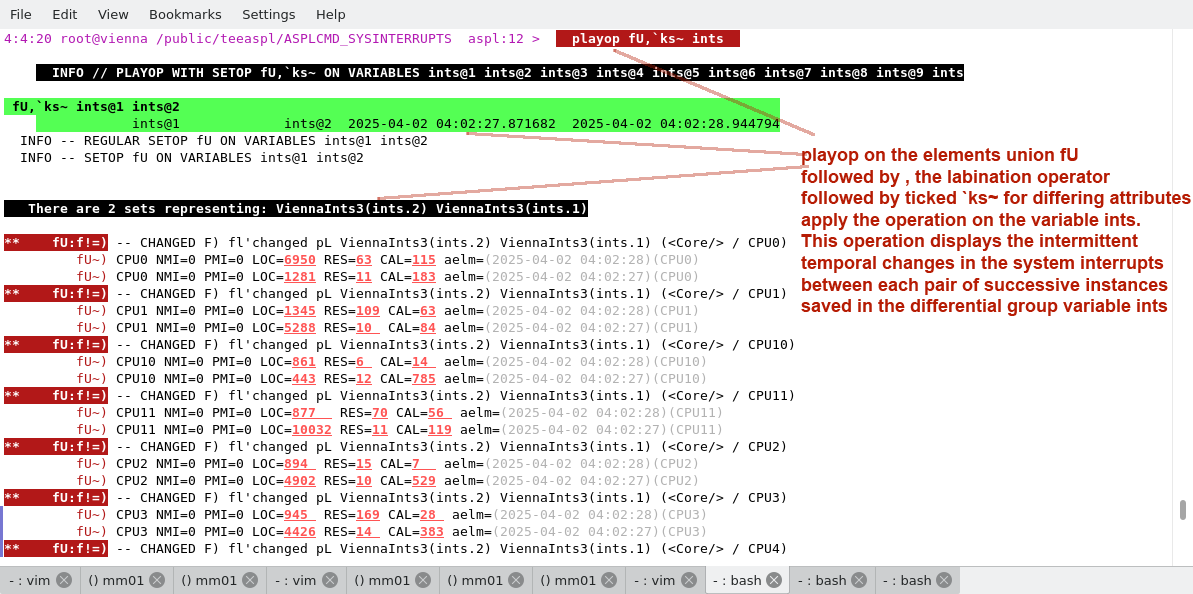Close the first vim tab
Screen dimensions: 1193x594
point(64,580)
